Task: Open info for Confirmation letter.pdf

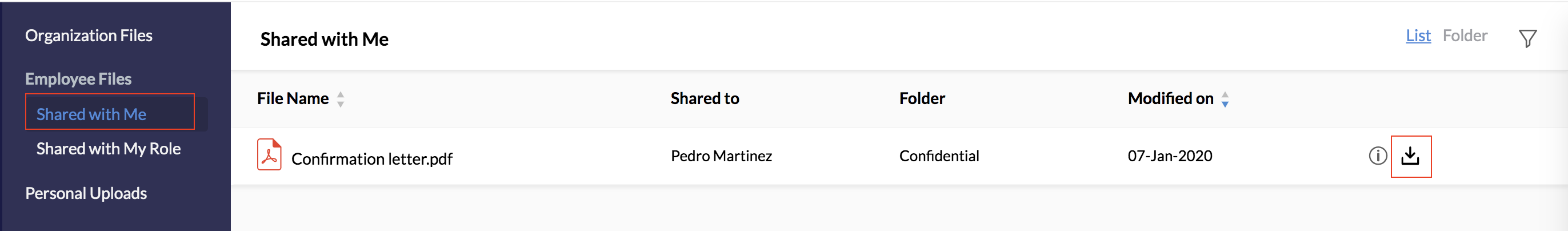Action: click(1378, 157)
